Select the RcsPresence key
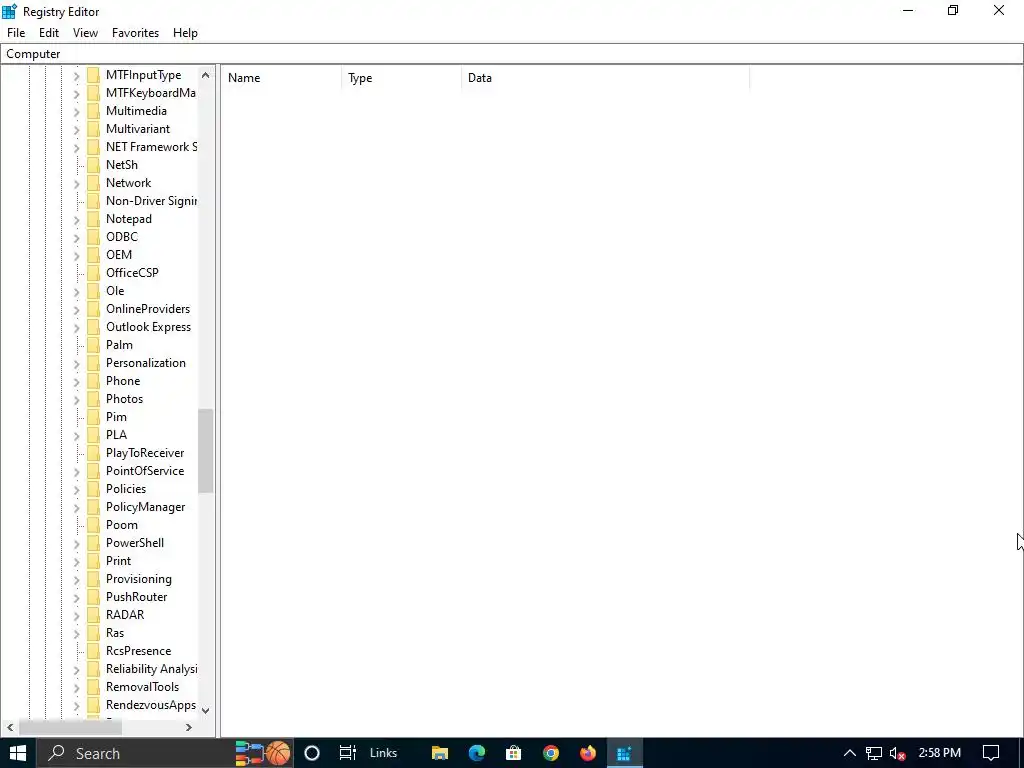 click(138, 651)
